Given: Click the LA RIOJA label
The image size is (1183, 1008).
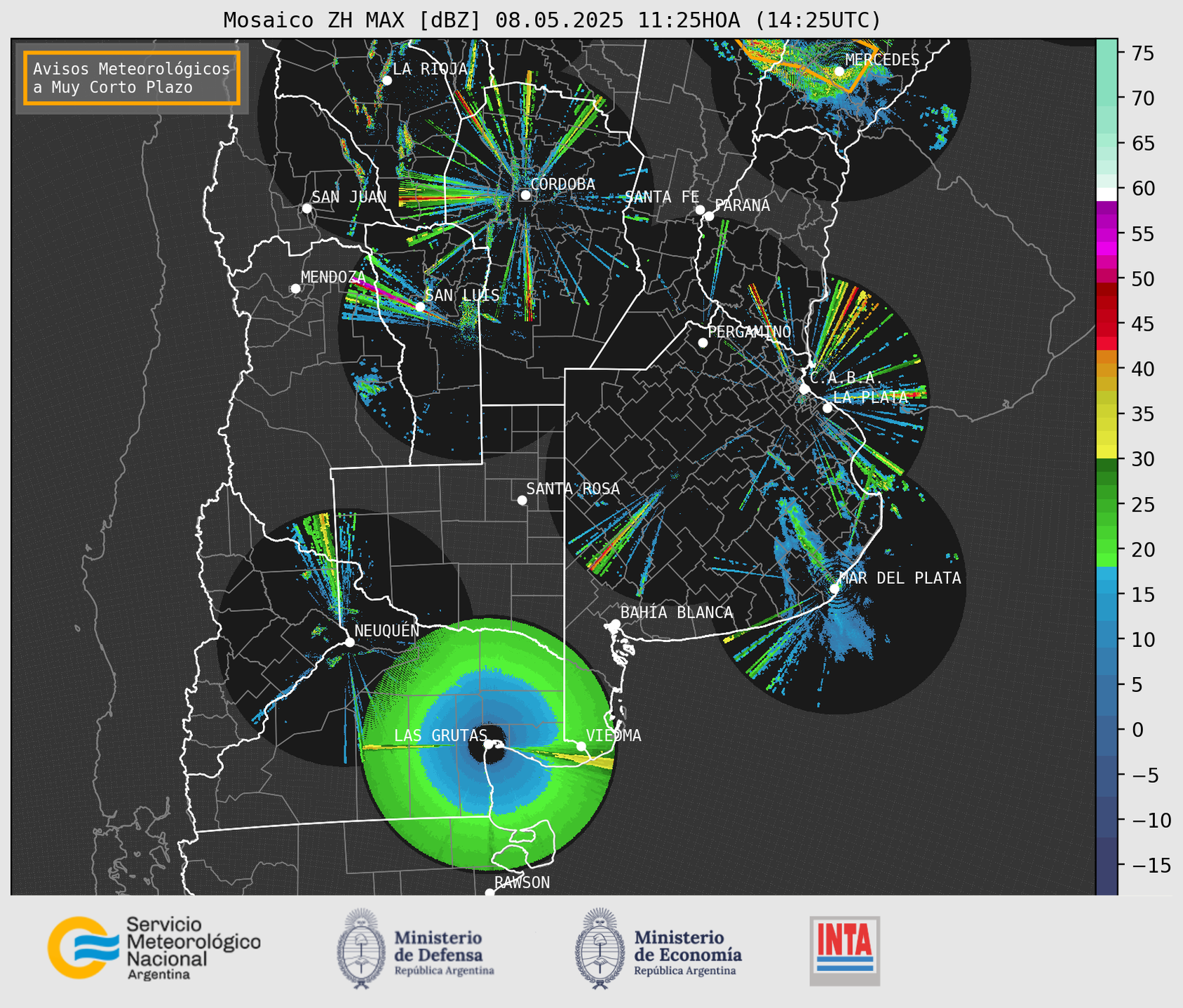Looking at the screenshot, I should tap(430, 69).
